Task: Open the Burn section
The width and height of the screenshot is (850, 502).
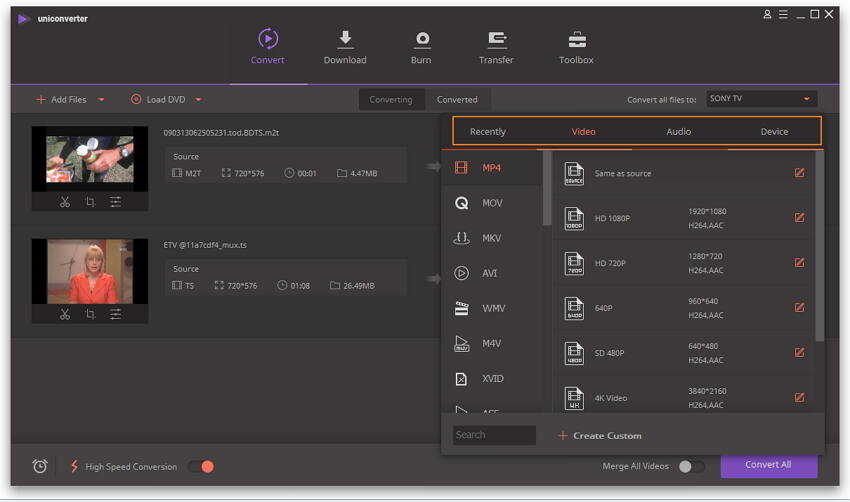Action: [421, 47]
